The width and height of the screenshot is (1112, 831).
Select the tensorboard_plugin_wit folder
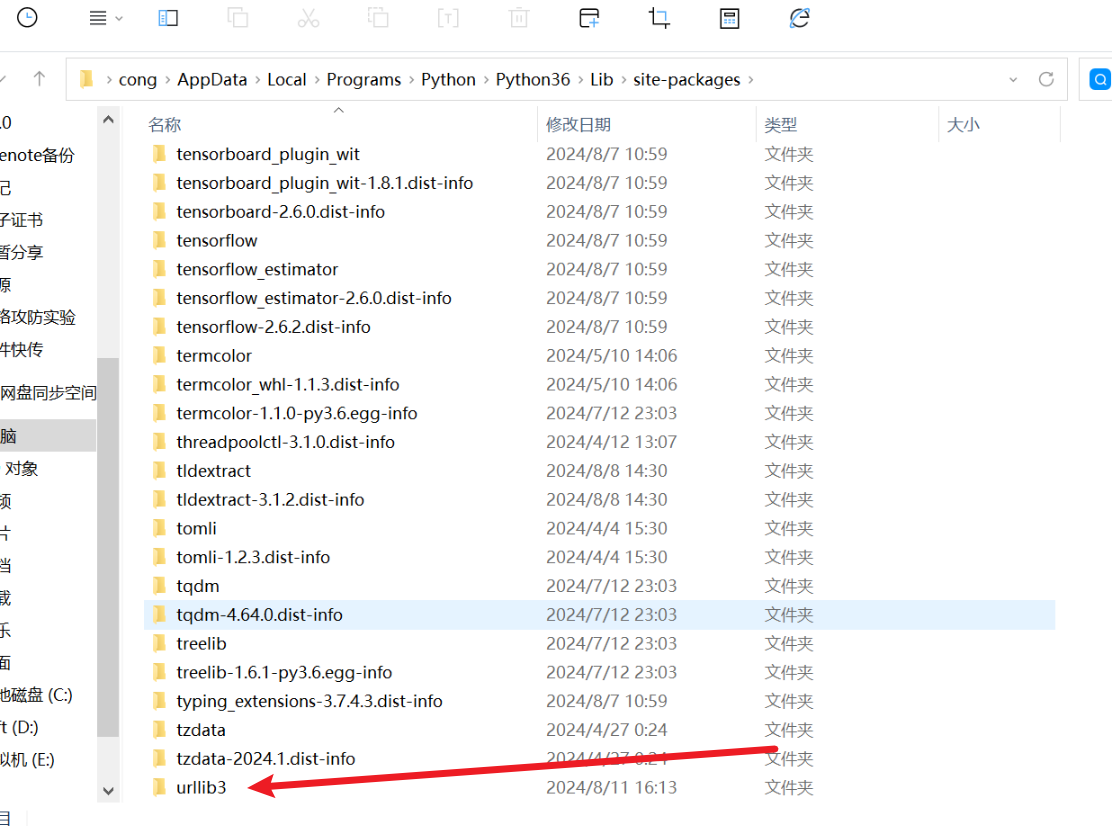pos(268,154)
